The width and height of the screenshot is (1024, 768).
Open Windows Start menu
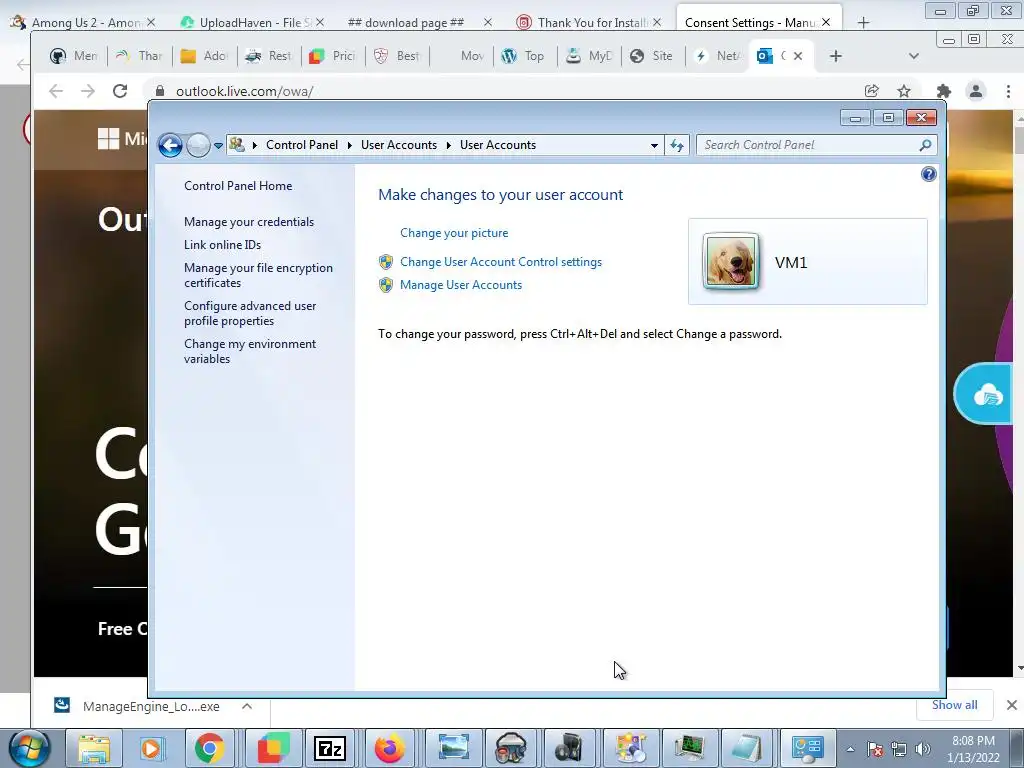29,748
